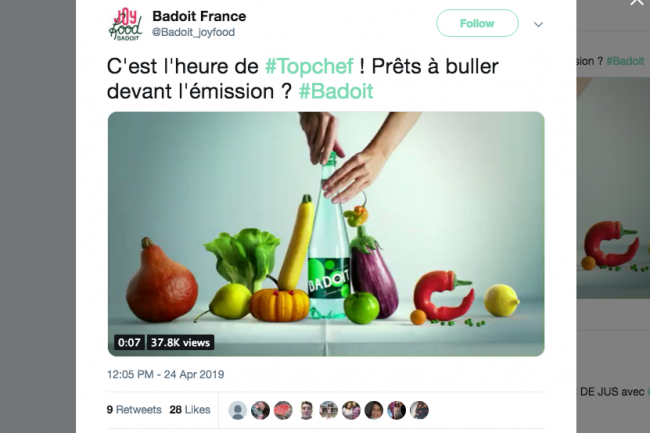This screenshot has height=433, width=650.
Task: Open the #Topchef hashtag link
Action: 309,66
